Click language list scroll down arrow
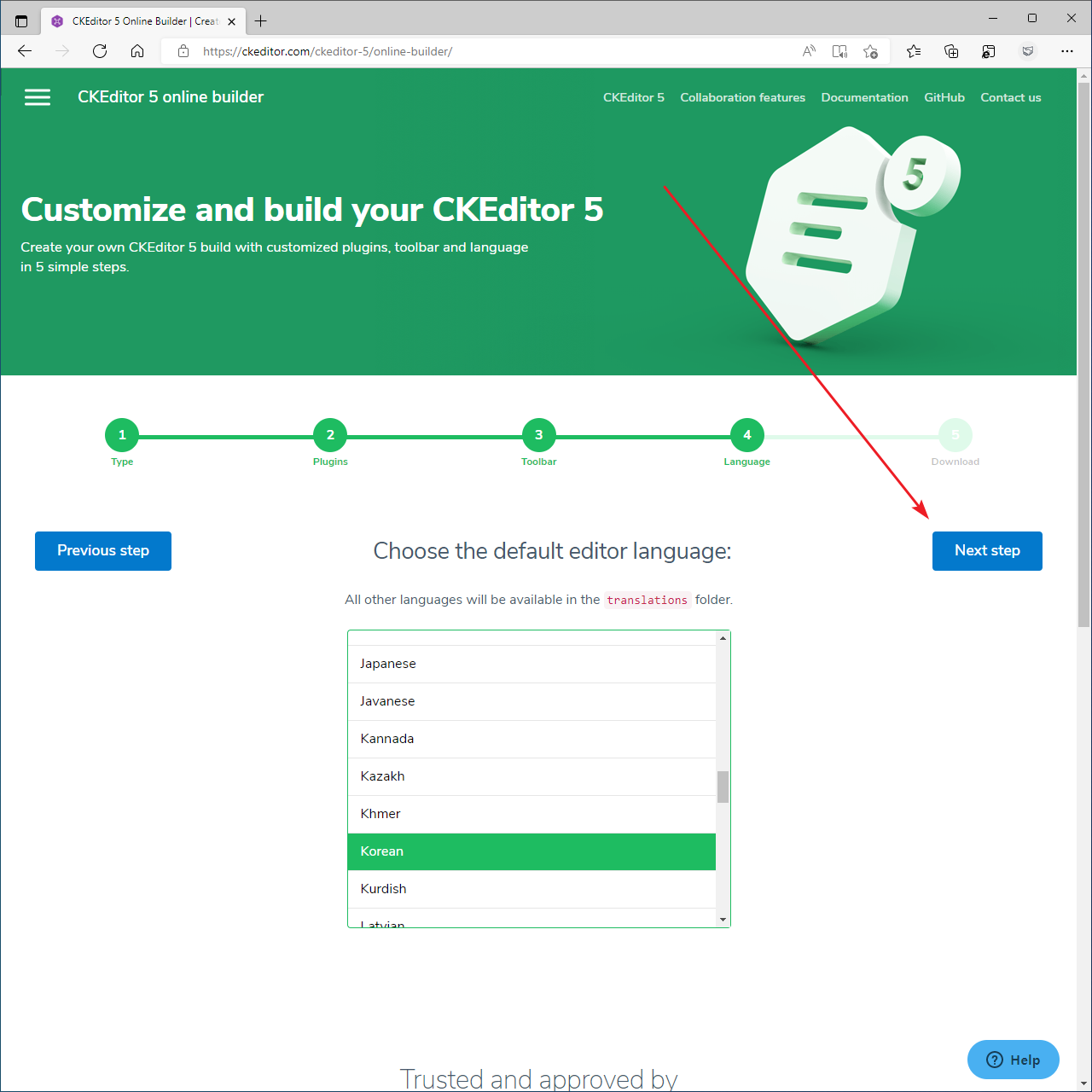This screenshot has width=1092, height=1092. 723,920
